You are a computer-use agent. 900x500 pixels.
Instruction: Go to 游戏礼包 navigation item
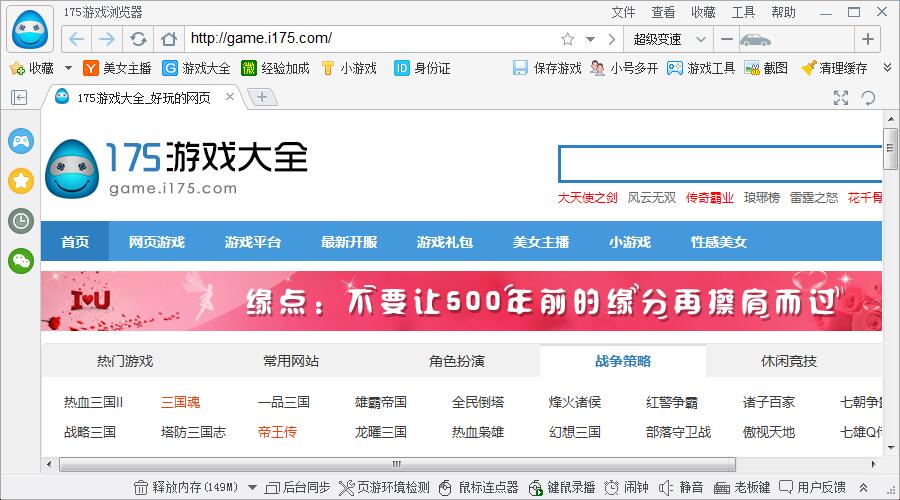click(445, 242)
